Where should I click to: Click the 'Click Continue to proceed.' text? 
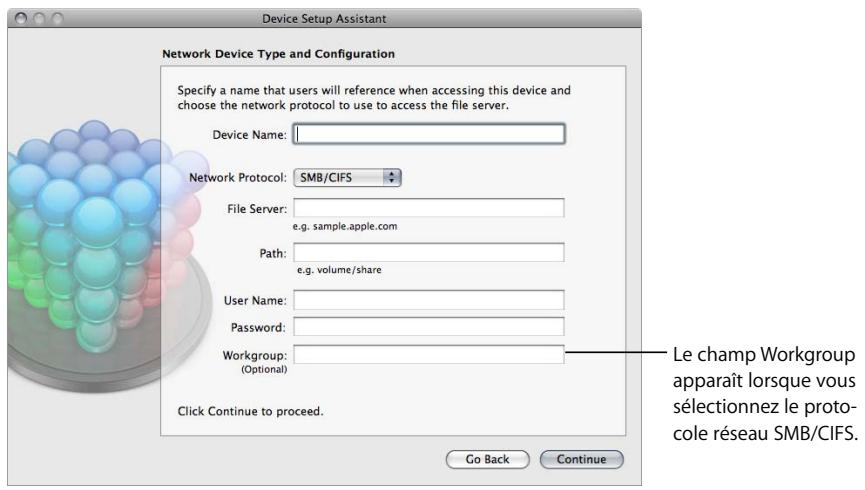tap(250, 411)
